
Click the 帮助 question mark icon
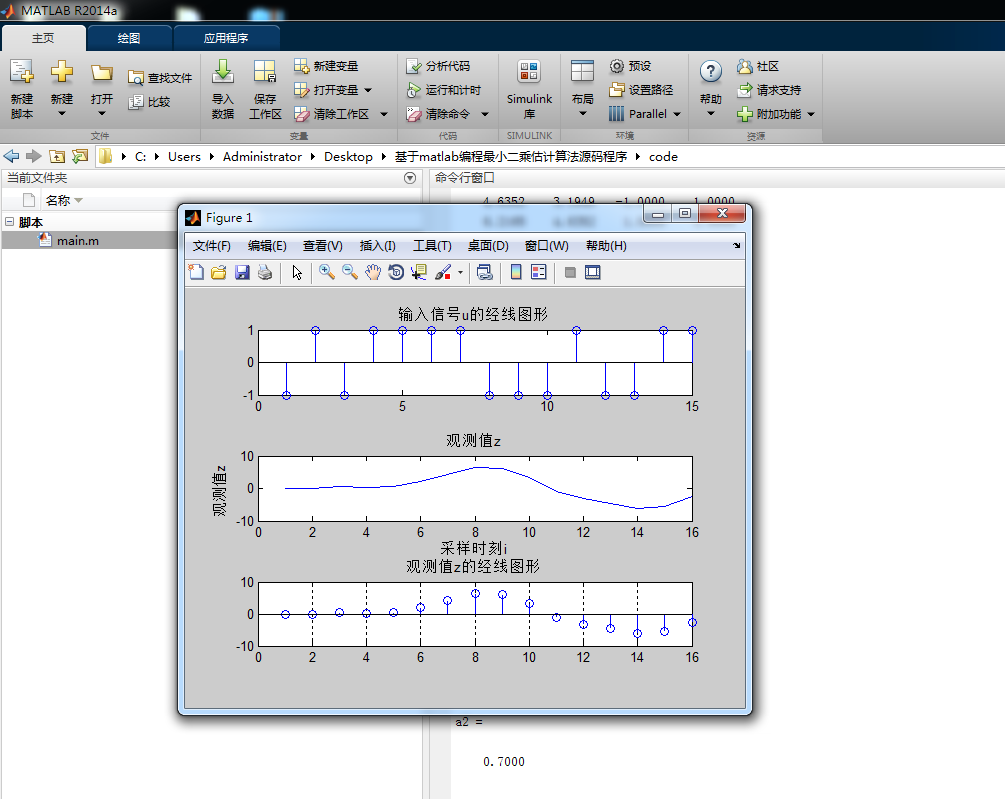coord(710,71)
